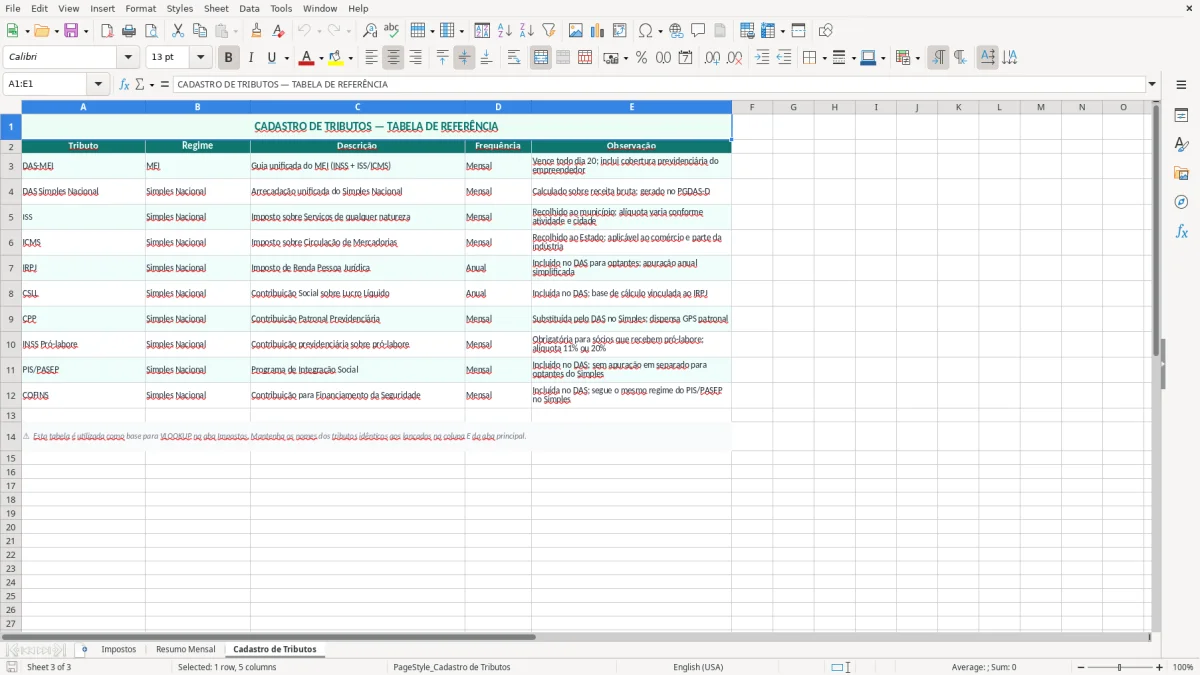Toggle Center Vertically alignment

pyautogui.click(x=464, y=58)
